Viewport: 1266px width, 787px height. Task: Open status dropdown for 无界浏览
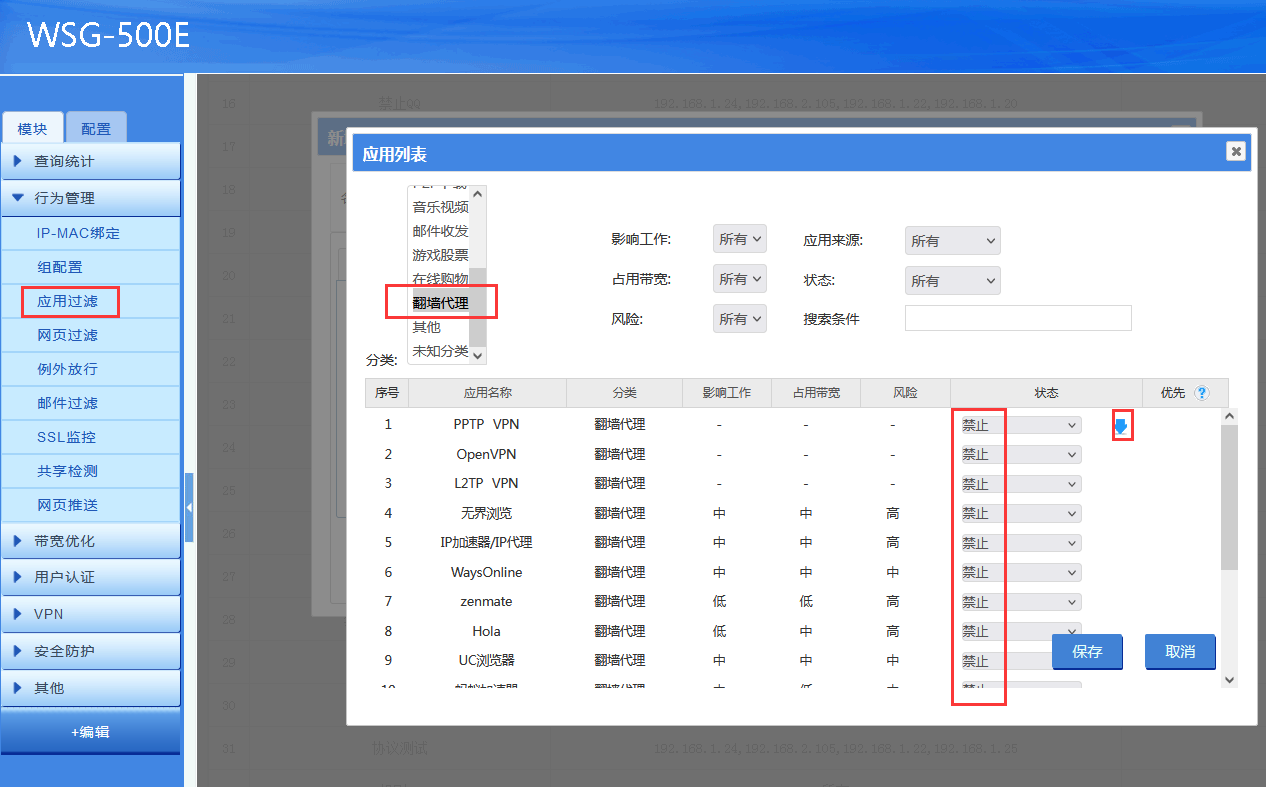click(1018, 514)
